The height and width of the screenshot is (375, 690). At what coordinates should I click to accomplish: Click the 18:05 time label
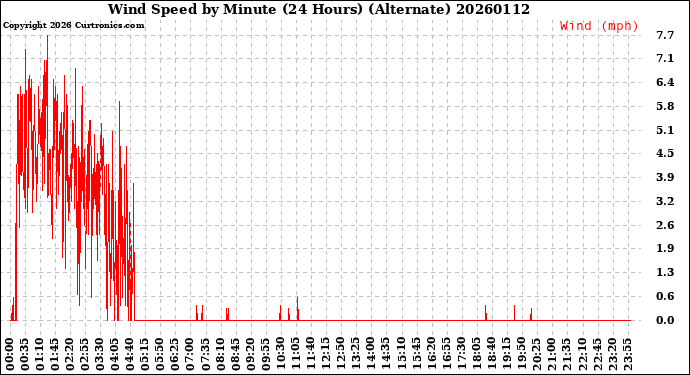(x=477, y=354)
